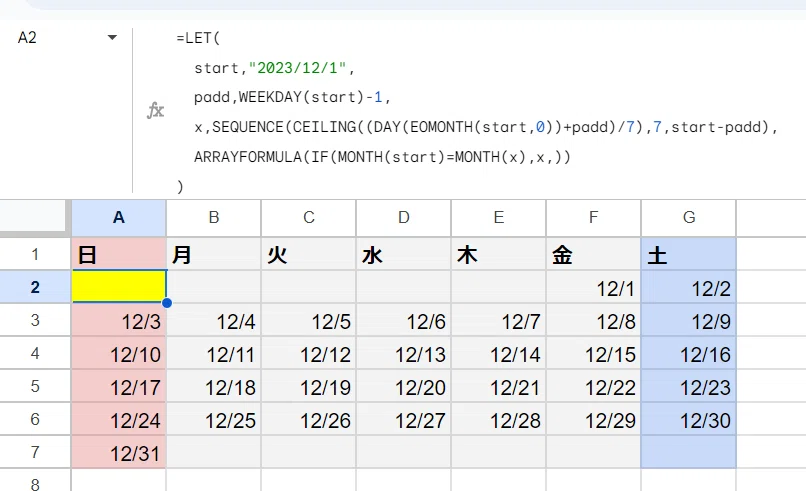
Task: Click the cell showing 12/4
Action: (214, 320)
